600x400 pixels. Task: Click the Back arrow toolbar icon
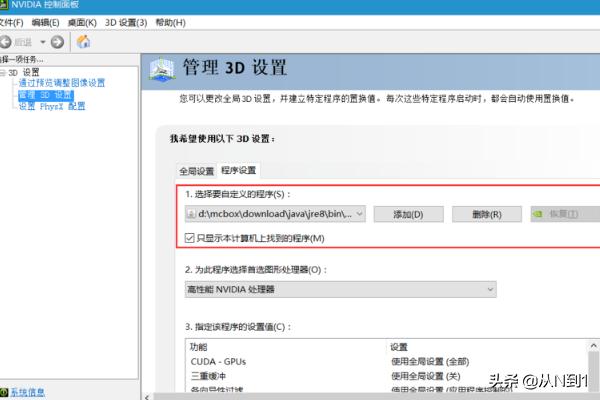pos(5,42)
